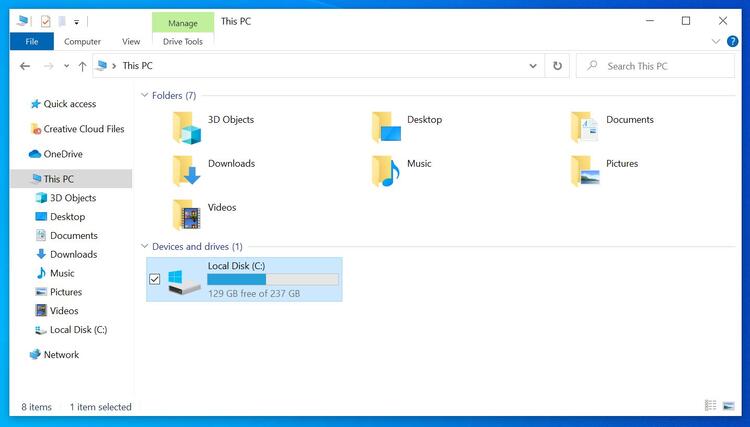This screenshot has width=750, height=427.
Task: Open the Desktop folder icon in main pane
Action: click(x=386, y=127)
